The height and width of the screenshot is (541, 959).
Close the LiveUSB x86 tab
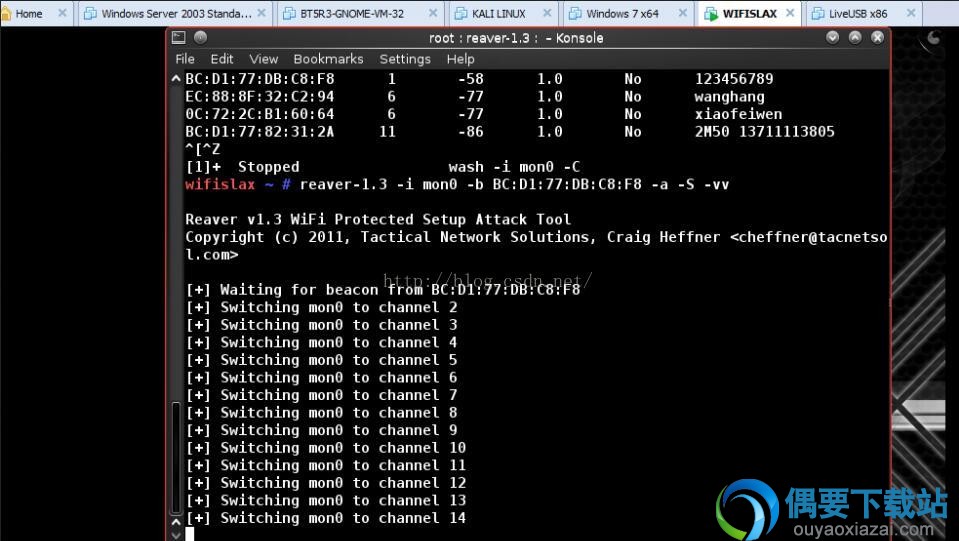tap(911, 13)
